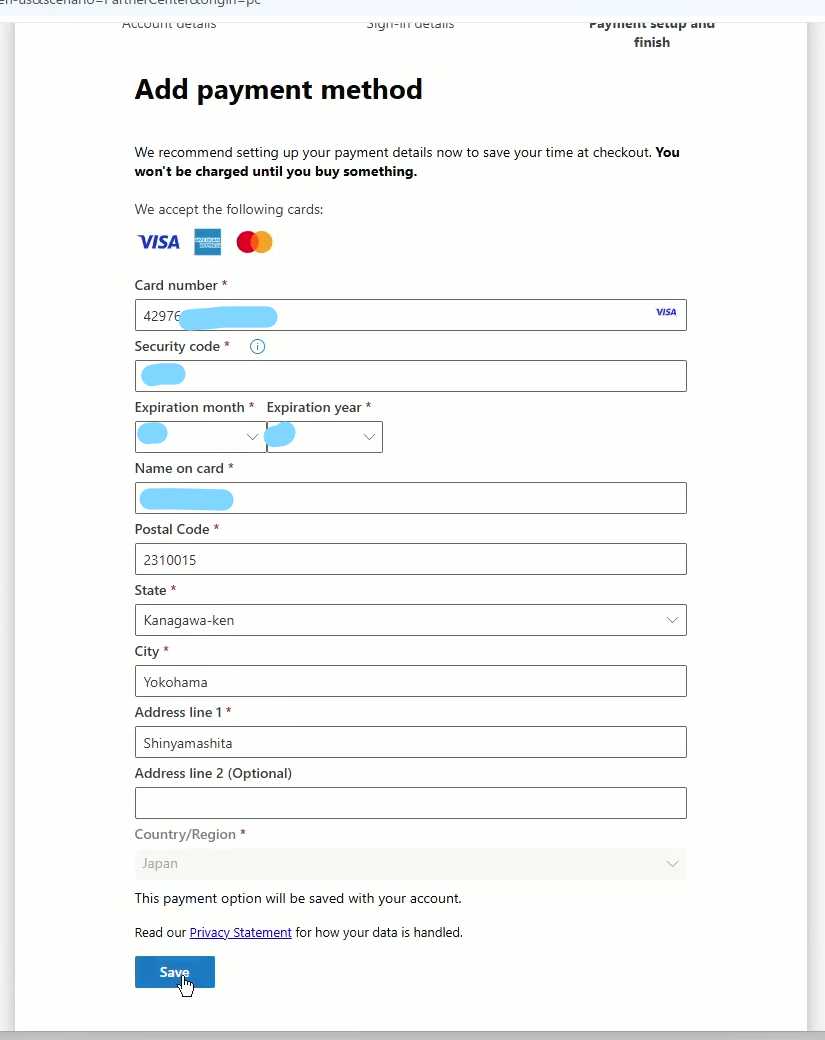Viewport: 825px width, 1040px height.
Task: Click the security code info icon
Action: [257, 347]
